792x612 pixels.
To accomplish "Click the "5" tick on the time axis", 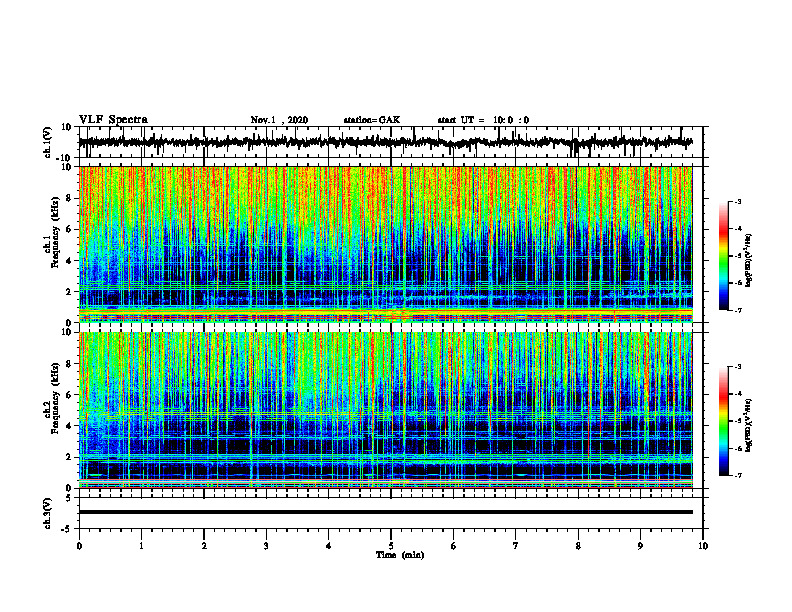I will [391, 546].
